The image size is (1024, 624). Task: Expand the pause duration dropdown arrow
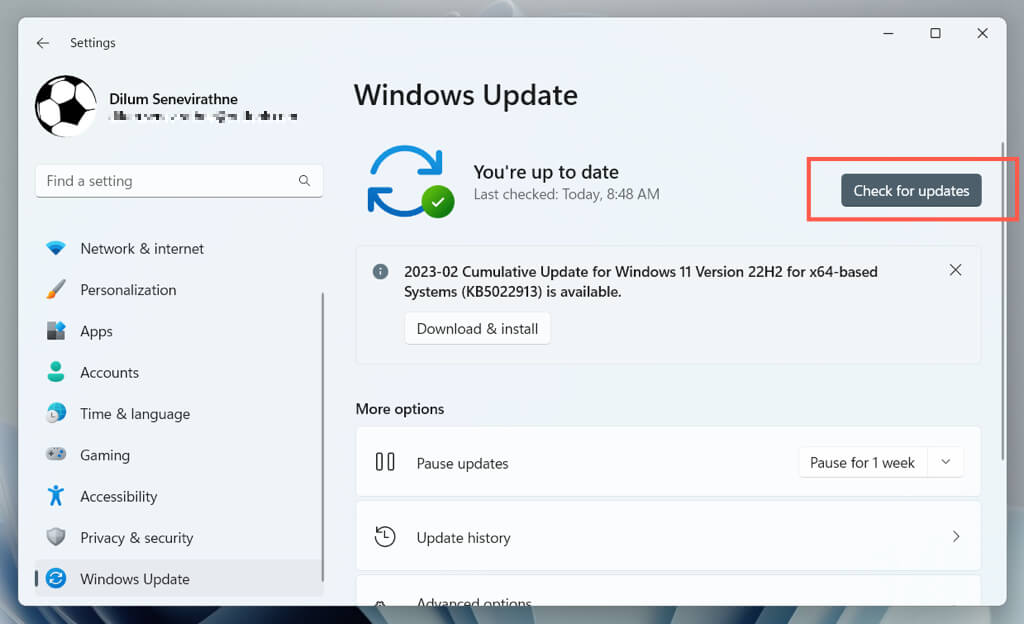(946, 463)
